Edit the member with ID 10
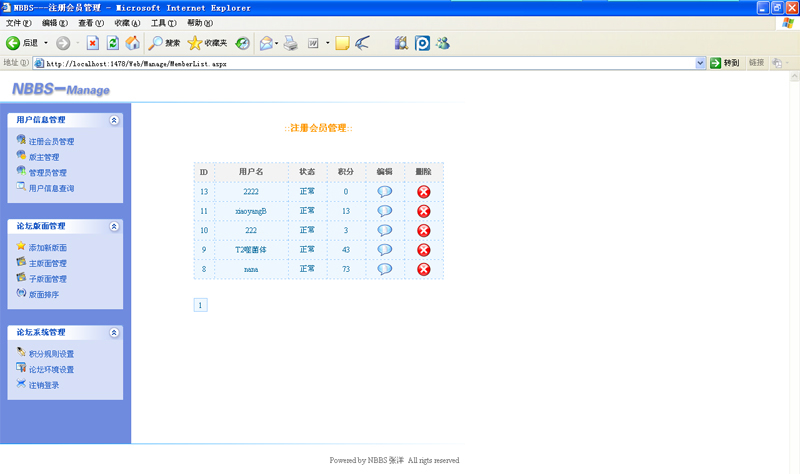 (x=385, y=230)
